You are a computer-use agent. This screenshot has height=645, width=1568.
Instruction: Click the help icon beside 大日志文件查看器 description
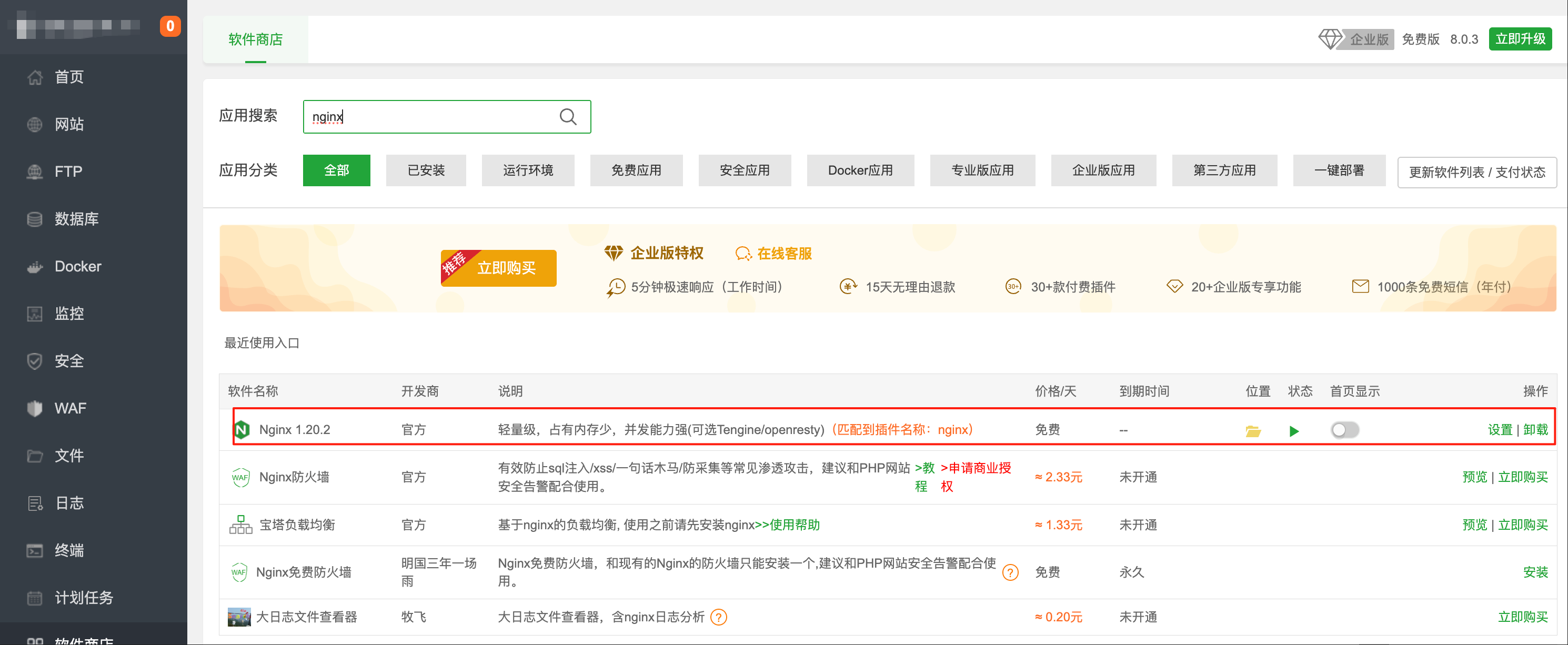click(718, 617)
